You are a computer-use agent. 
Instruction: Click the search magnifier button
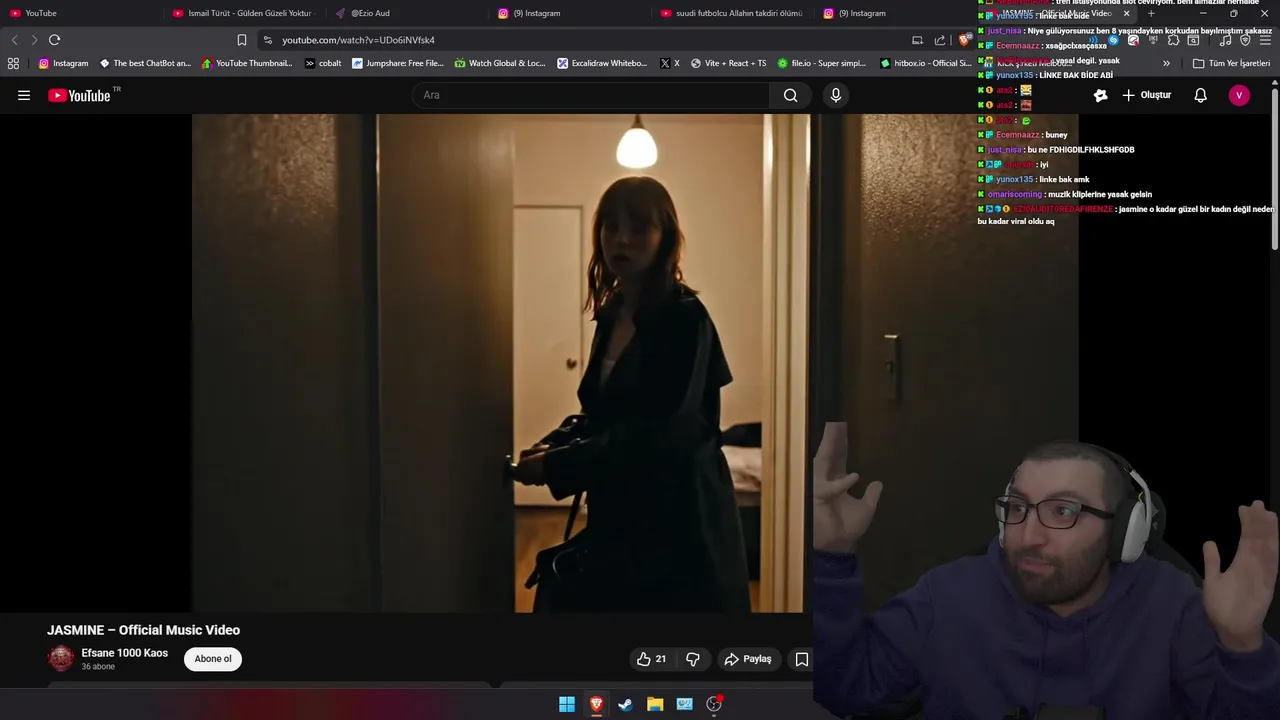791,95
